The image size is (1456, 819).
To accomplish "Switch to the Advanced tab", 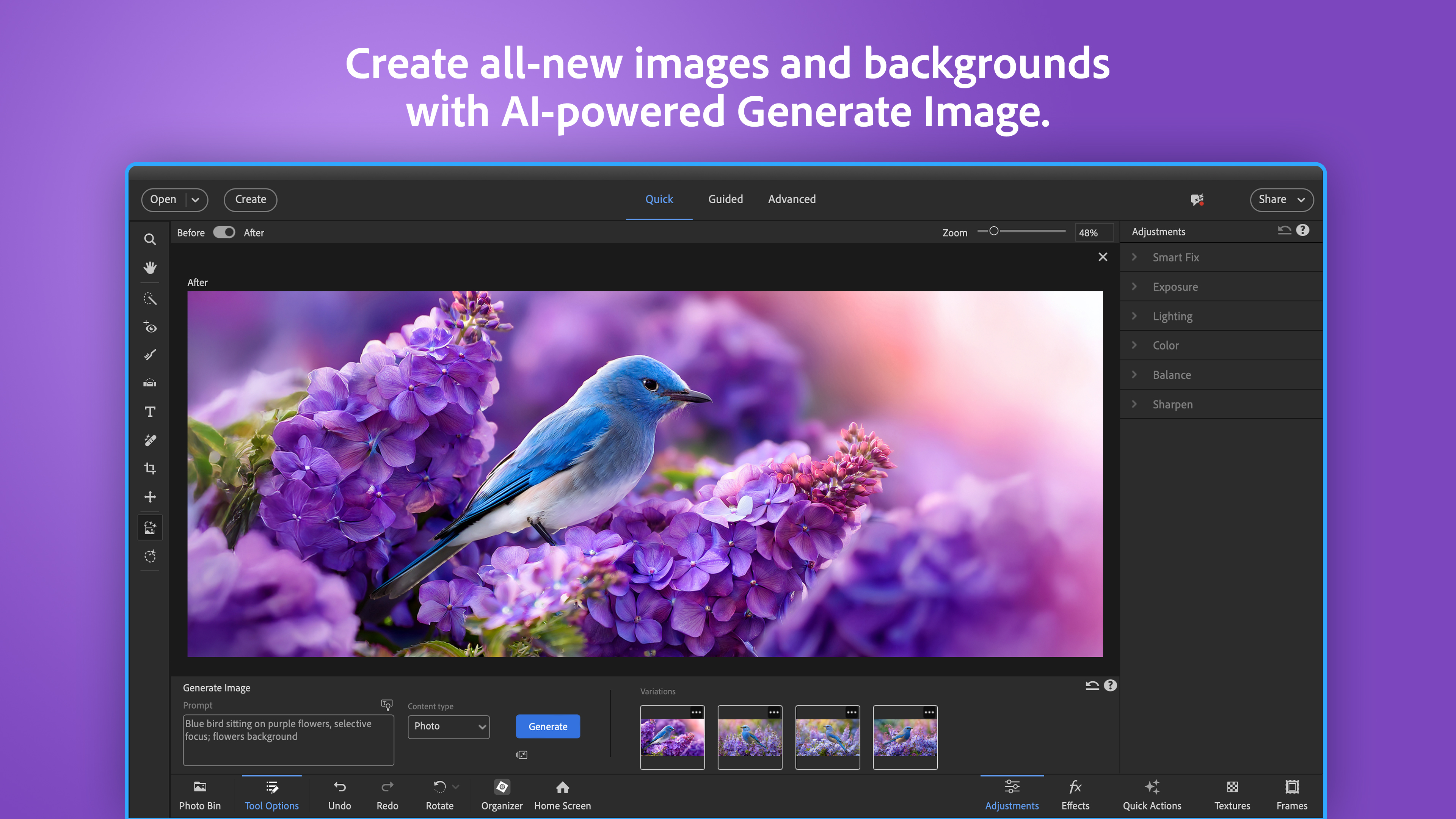I will click(791, 199).
